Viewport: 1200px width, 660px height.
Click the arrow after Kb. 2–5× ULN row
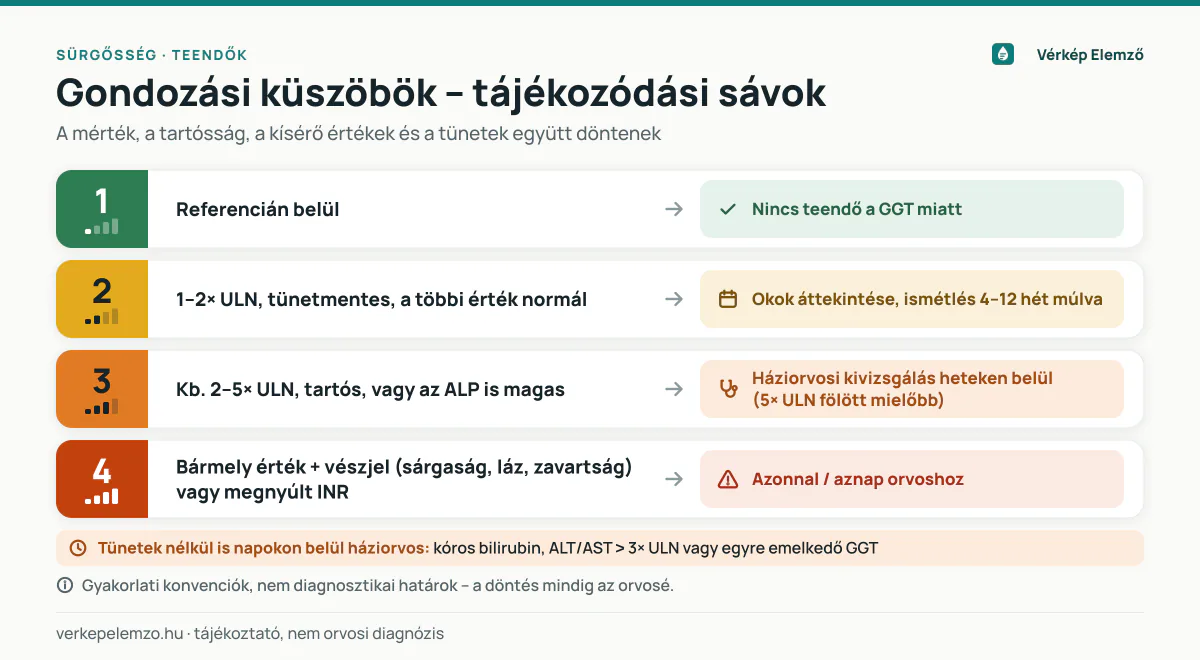click(x=674, y=389)
